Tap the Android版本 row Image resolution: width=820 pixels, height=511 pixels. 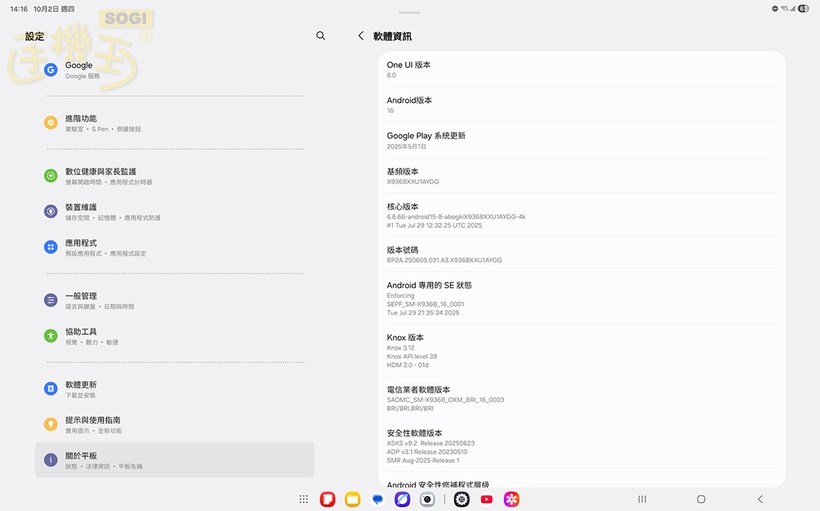(x=580, y=105)
